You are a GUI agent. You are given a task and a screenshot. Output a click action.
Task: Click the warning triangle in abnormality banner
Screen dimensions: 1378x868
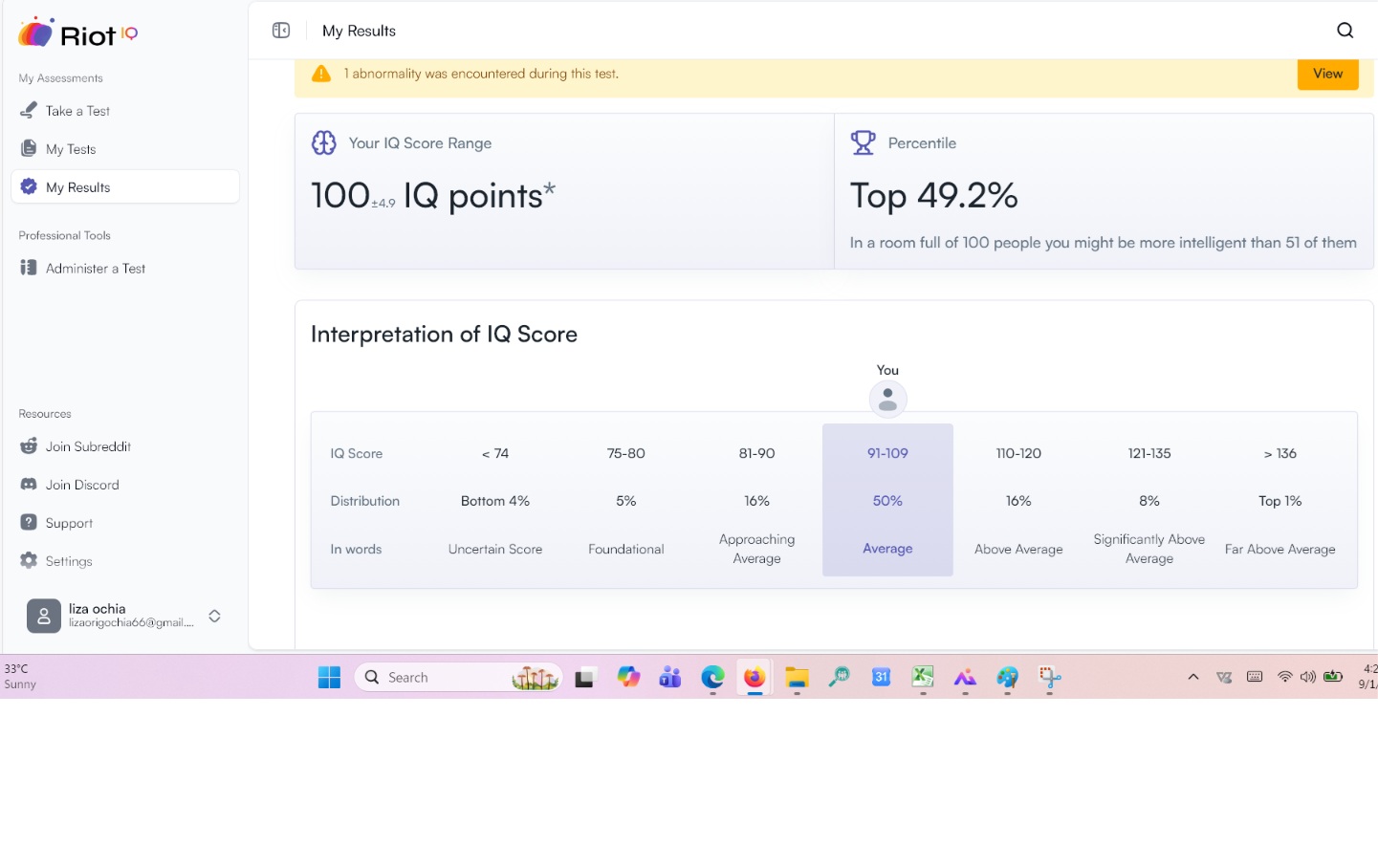pos(321,74)
